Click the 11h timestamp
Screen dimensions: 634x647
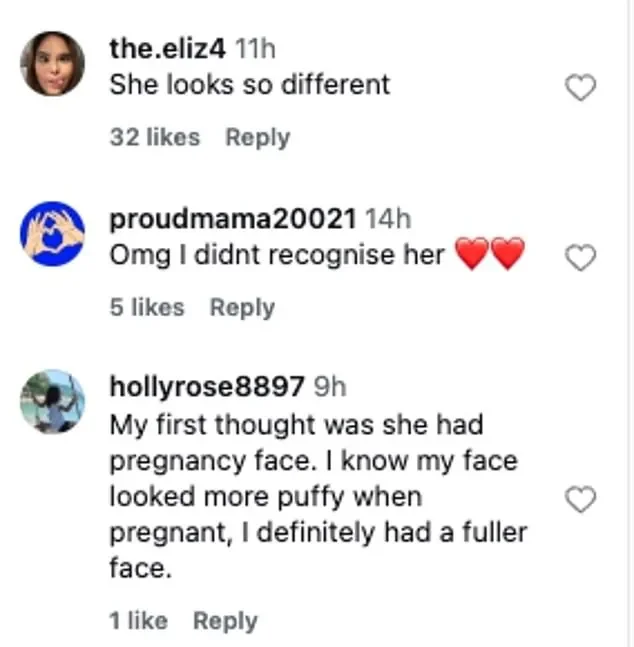[255, 49]
